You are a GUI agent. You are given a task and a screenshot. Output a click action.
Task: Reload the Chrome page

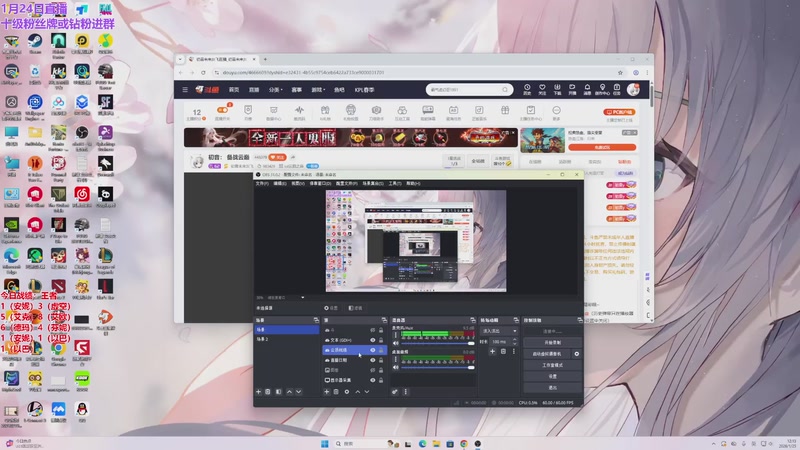pyautogui.click(x=203, y=72)
